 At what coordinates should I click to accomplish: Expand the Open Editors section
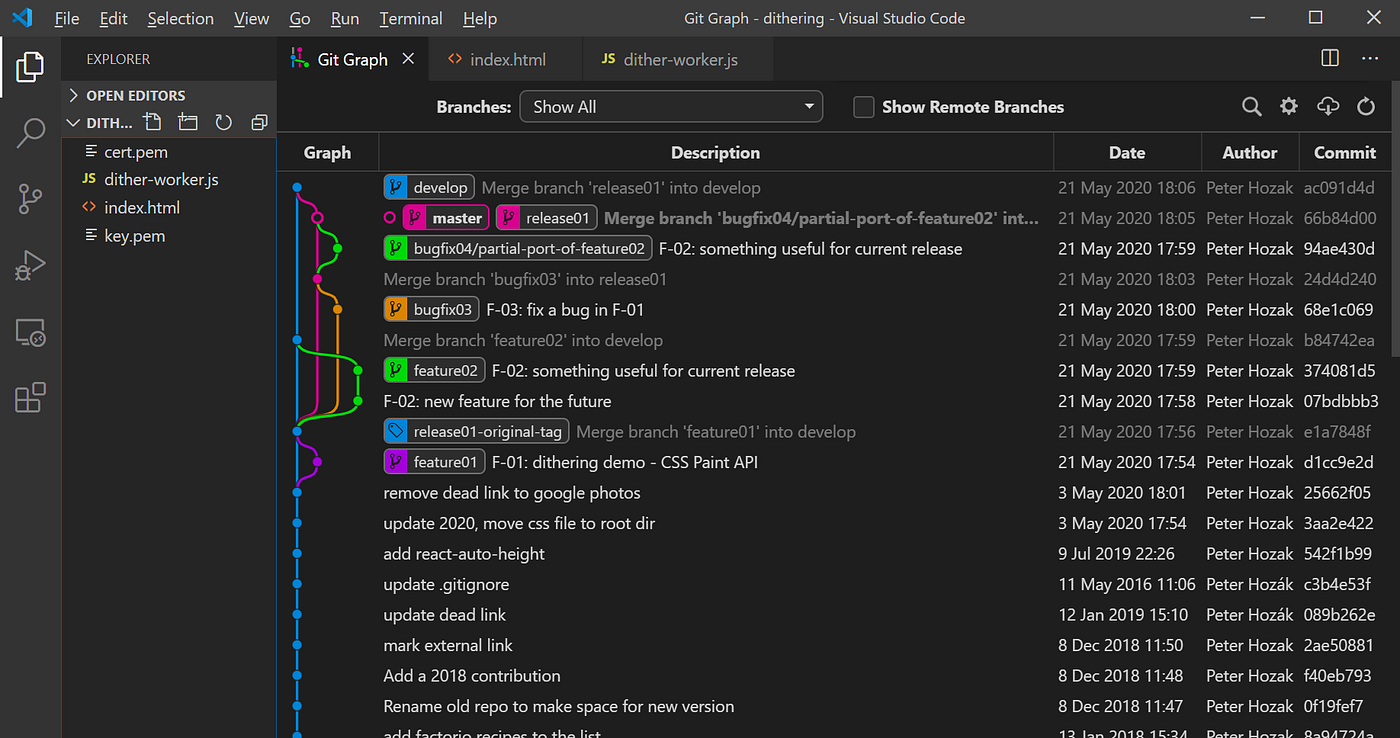[x=168, y=95]
